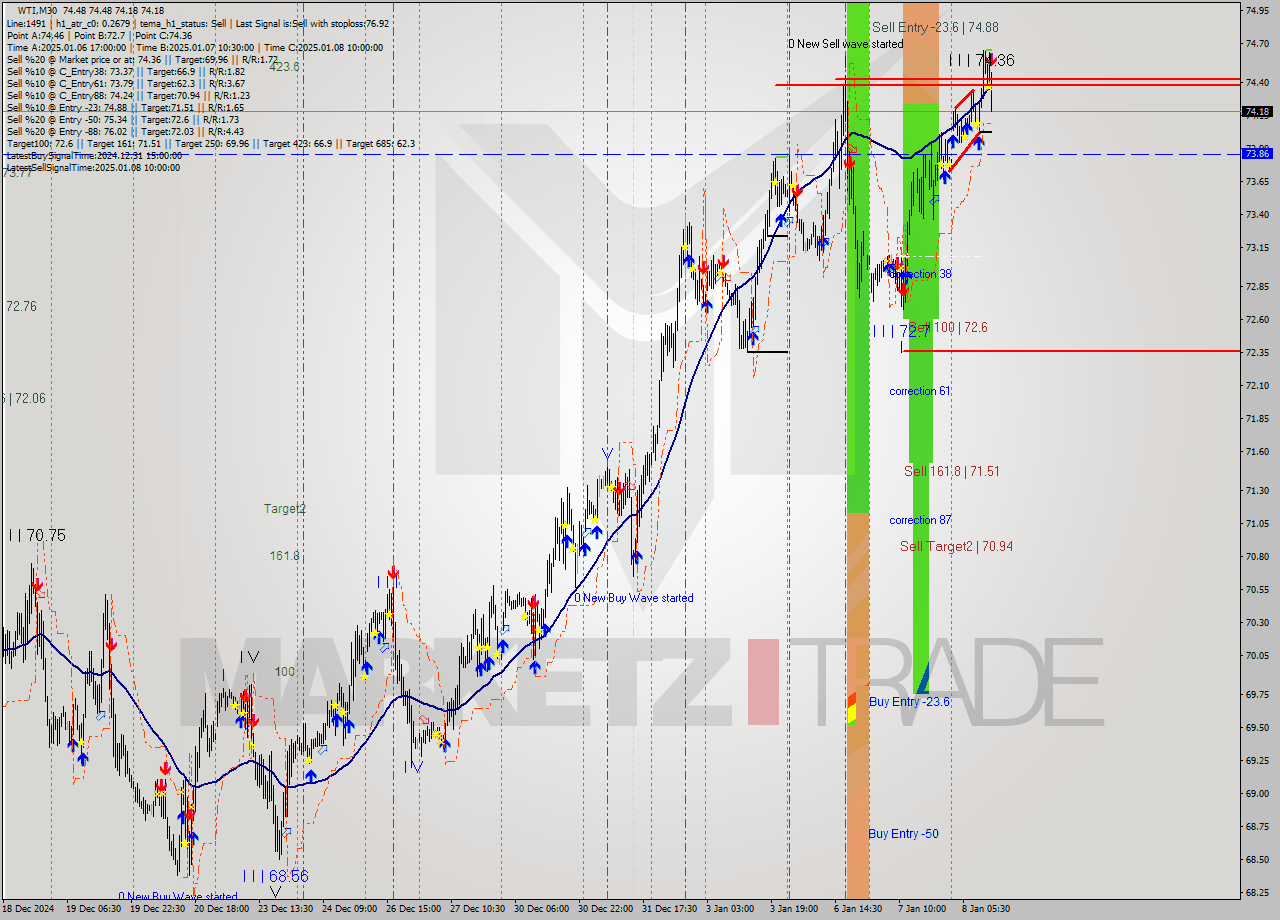Click the 'LatestSellSignalTime:2025.01.08 10:00:00' text
The image size is (1280, 920).
pos(93,167)
